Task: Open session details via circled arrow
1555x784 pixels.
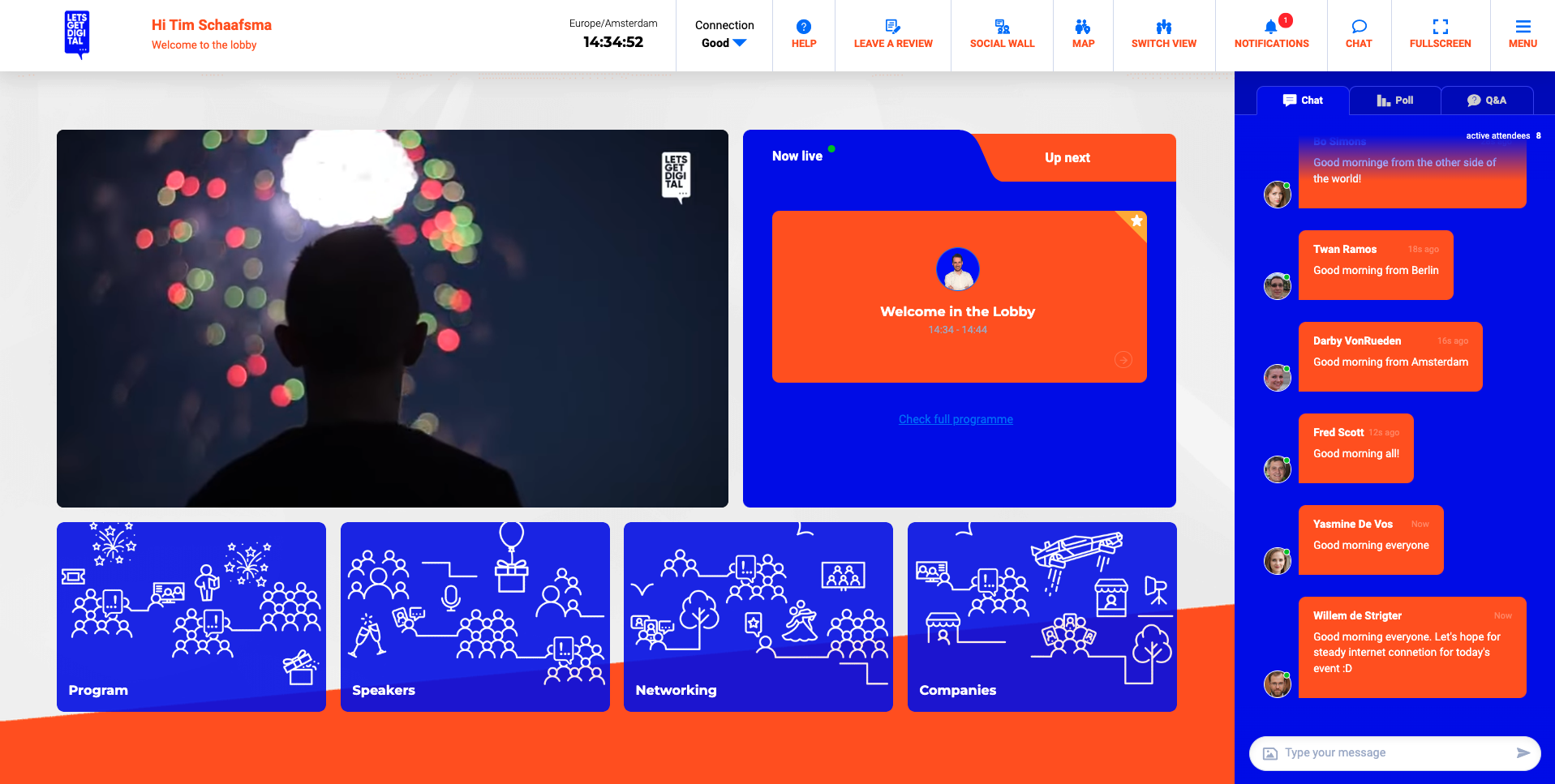Action: coord(1123,360)
